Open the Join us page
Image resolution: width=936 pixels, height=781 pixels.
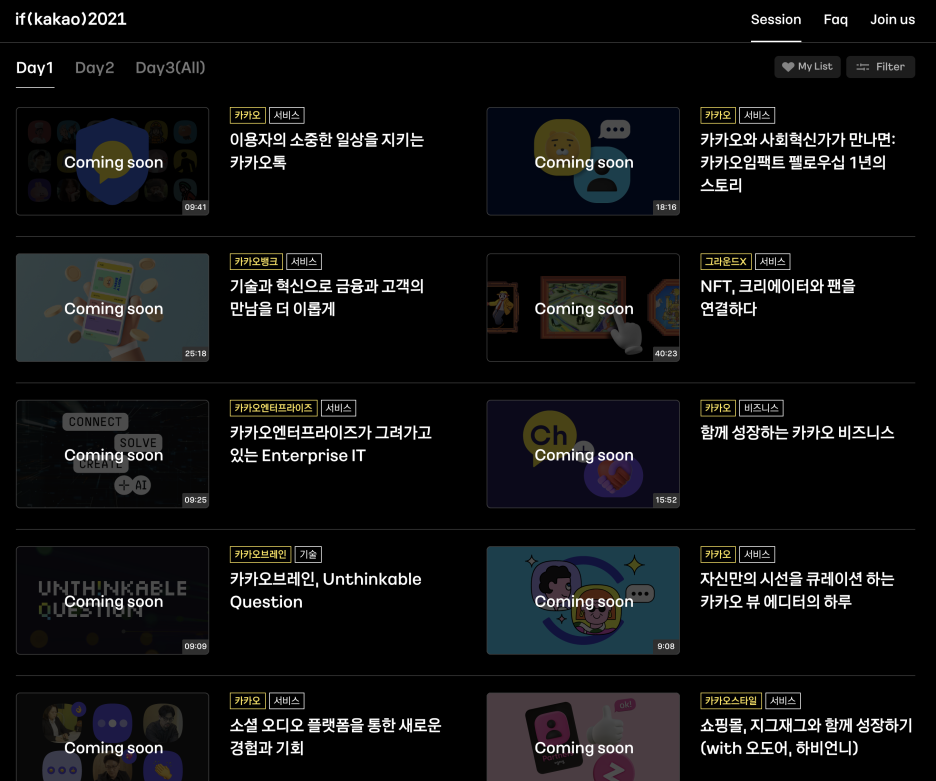click(892, 20)
